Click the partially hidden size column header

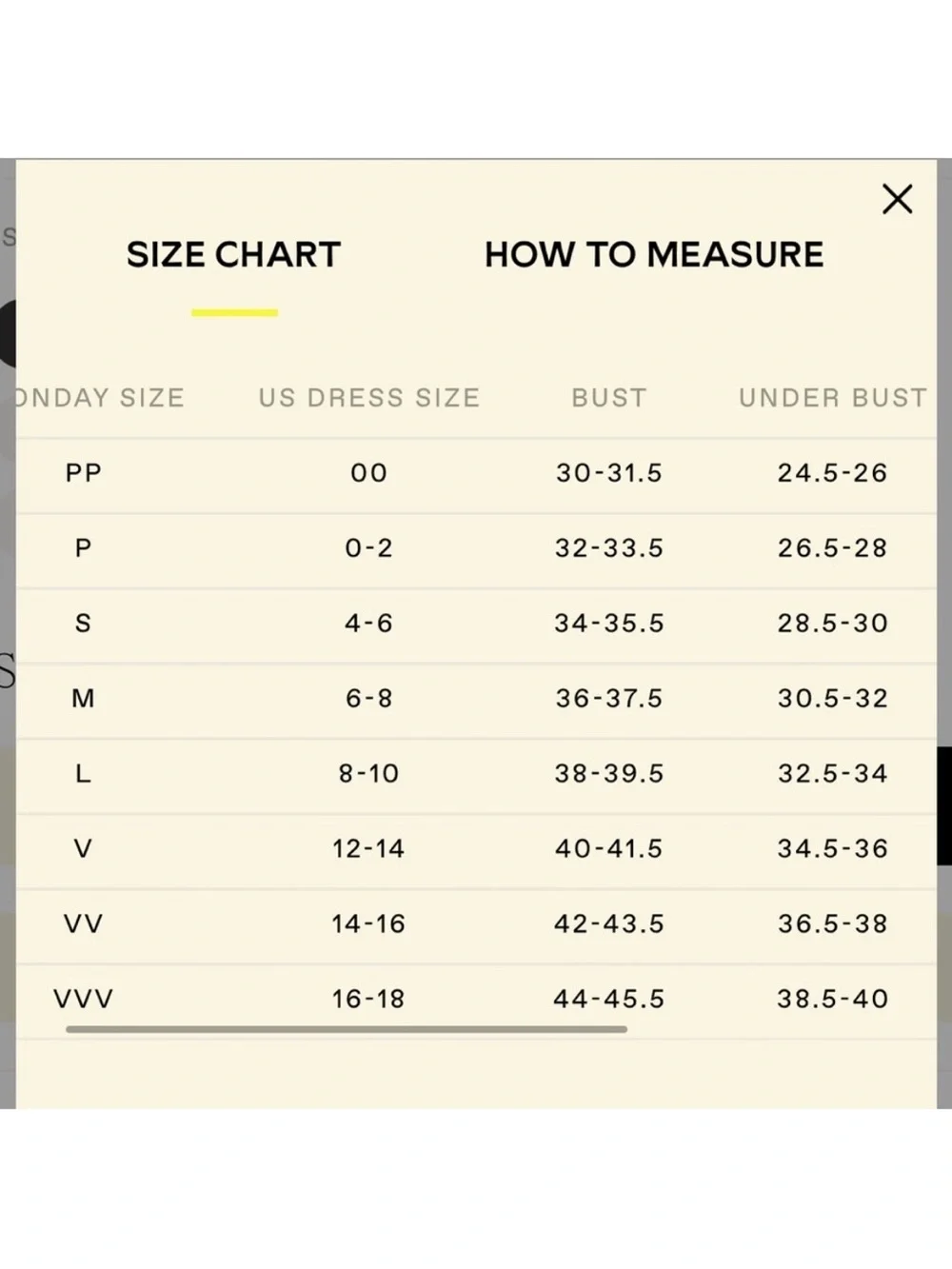(x=100, y=398)
